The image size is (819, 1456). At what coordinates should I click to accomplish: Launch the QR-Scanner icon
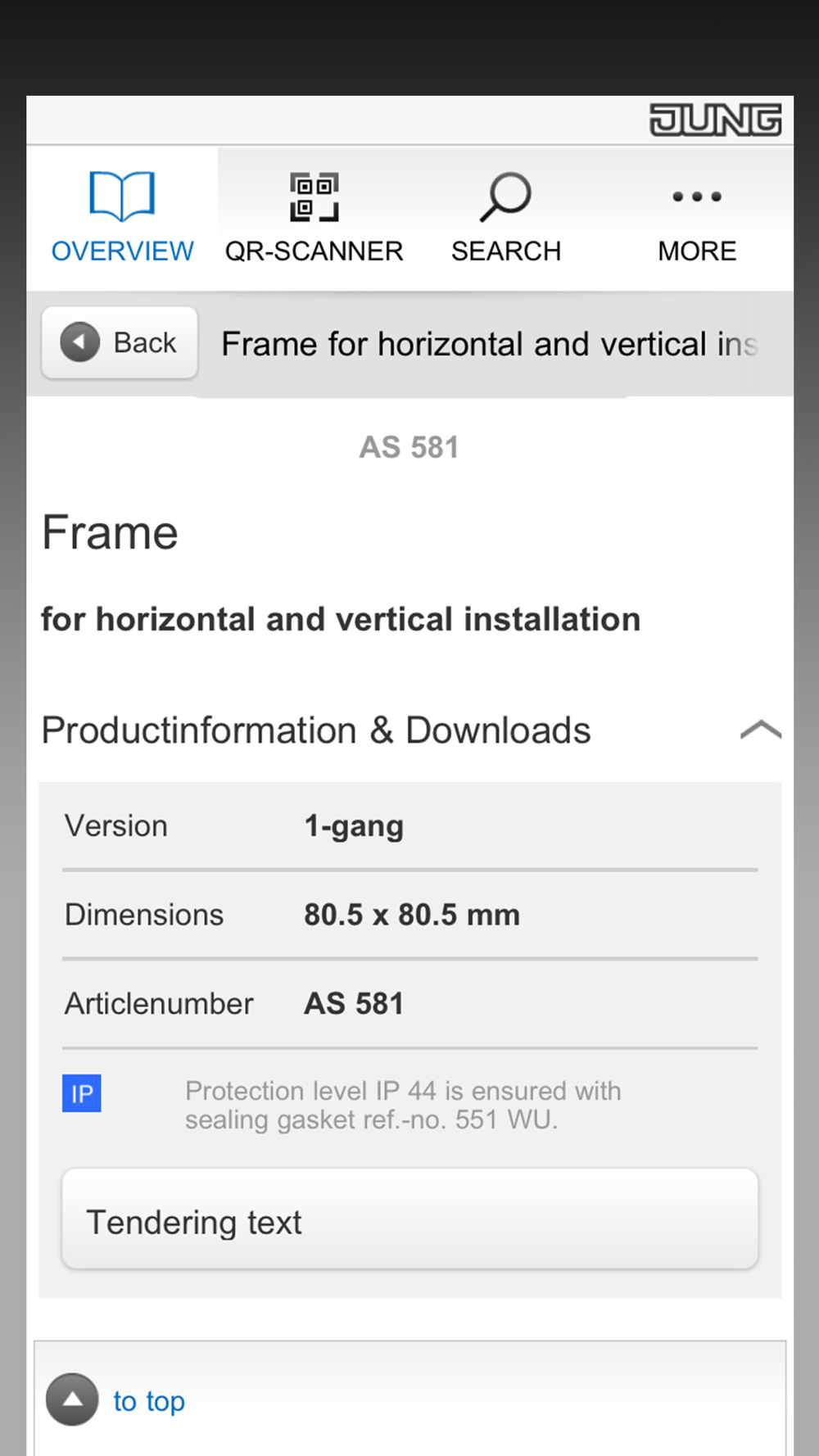(314, 197)
